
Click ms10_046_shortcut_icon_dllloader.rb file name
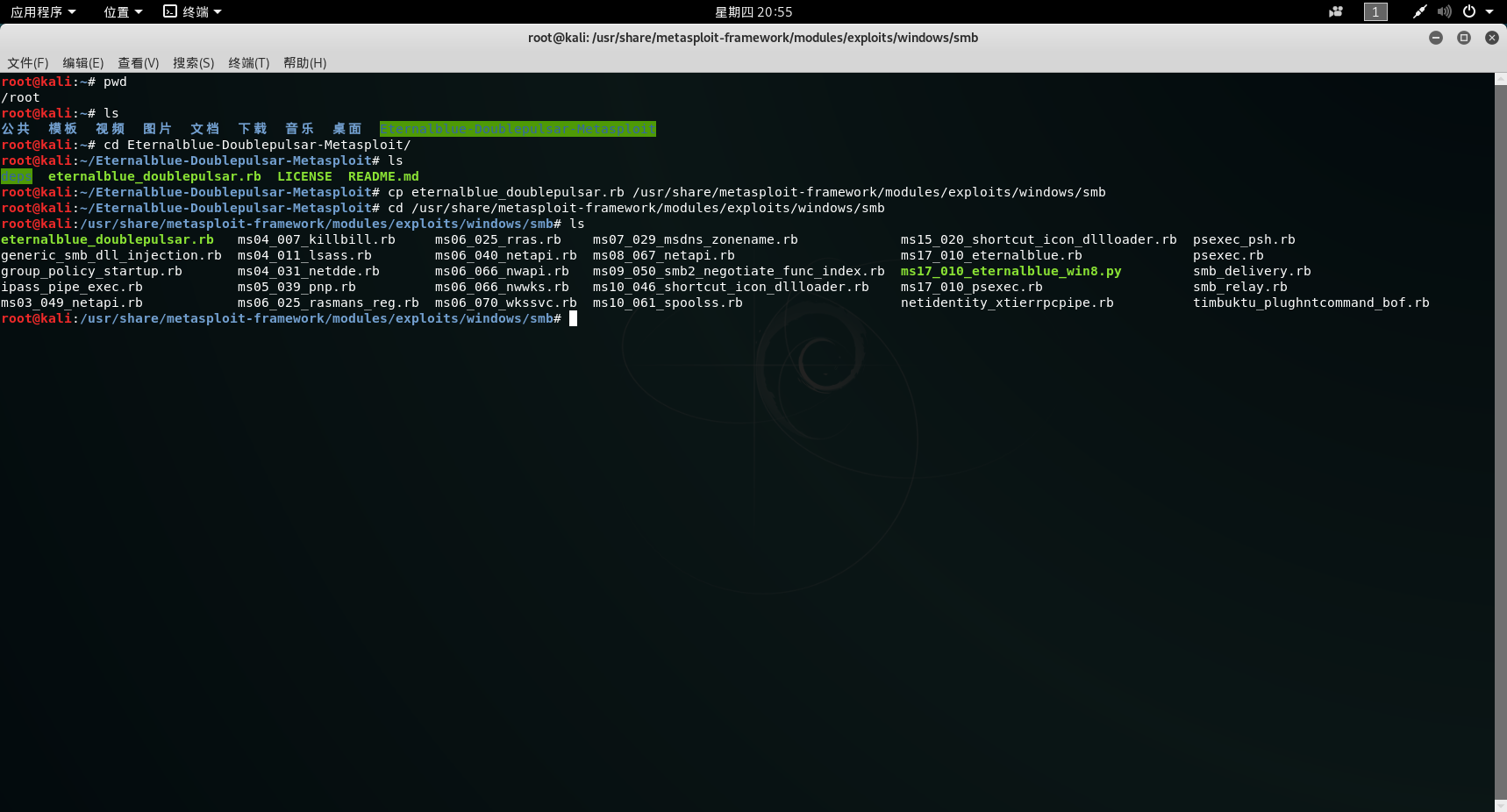731,287
